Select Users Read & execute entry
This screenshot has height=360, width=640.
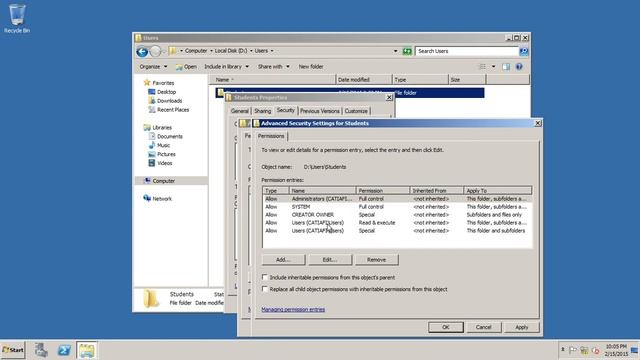[397, 223]
